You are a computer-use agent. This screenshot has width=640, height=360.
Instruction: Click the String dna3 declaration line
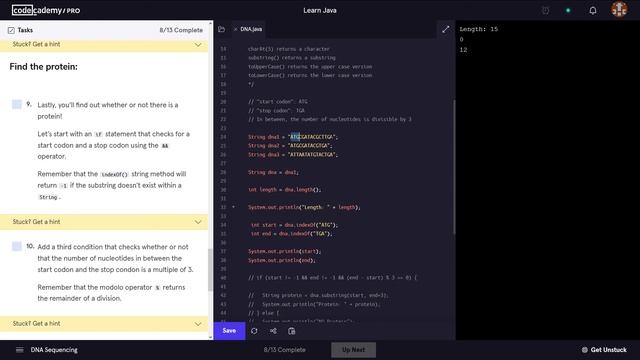293,154
